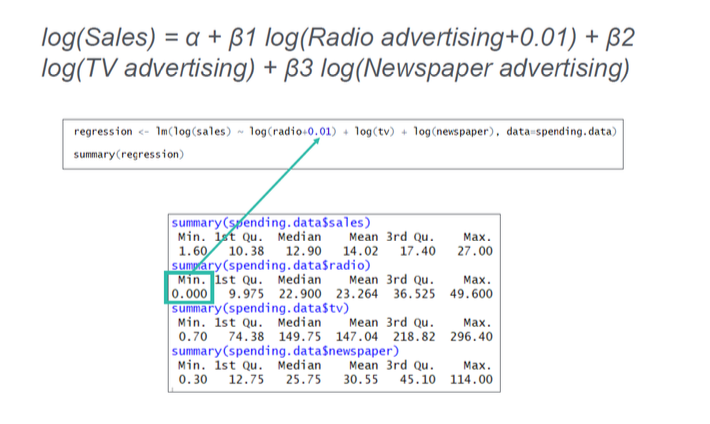Click the 'summary(regression)' code line
This screenshot has width=710, height=424.
point(129,154)
